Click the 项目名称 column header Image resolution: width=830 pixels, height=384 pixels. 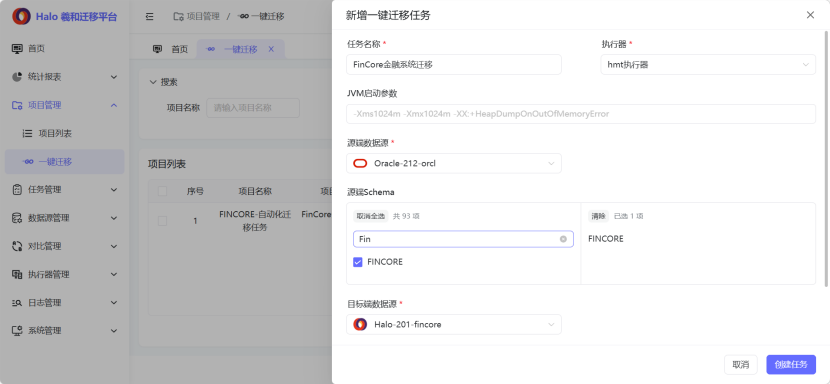255,191
